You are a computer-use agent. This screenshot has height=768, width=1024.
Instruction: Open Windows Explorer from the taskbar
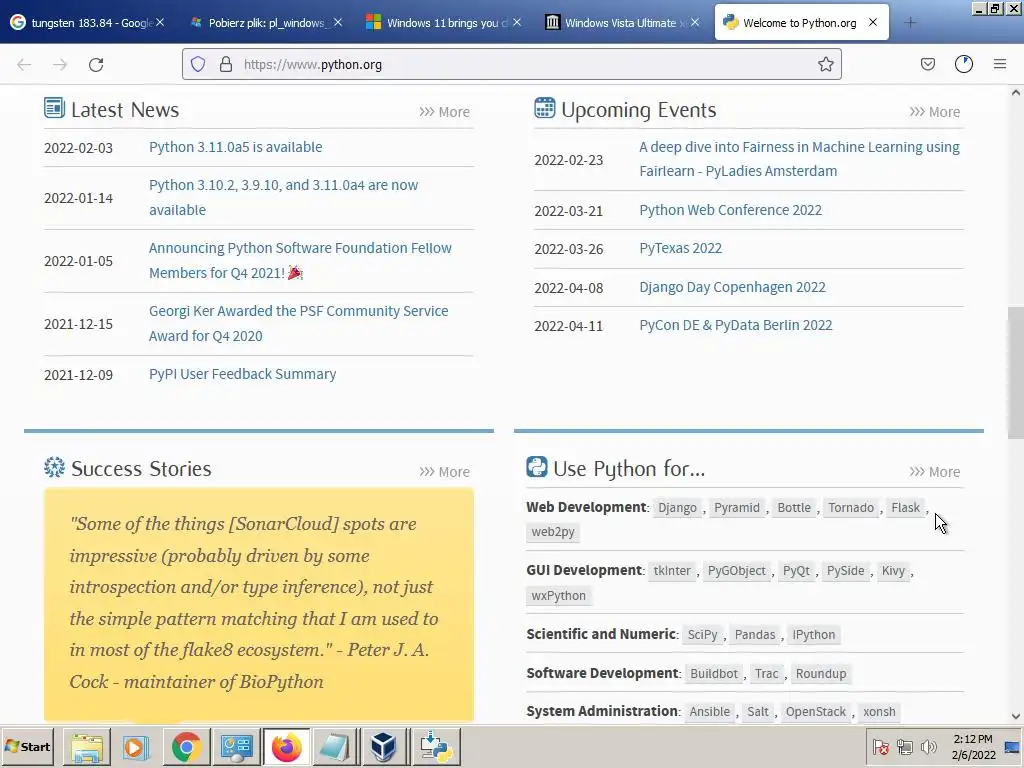pyautogui.click(x=87, y=747)
